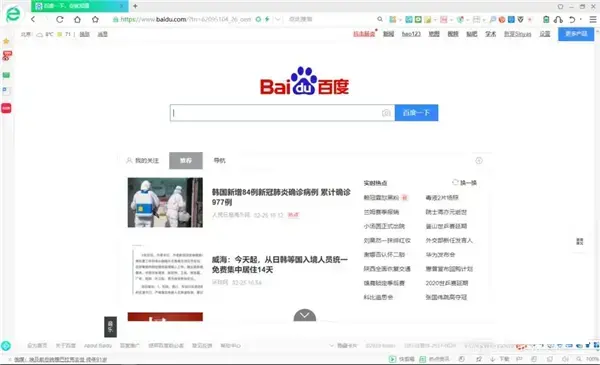
Task: Click the Baidu logo
Action: coord(305,81)
